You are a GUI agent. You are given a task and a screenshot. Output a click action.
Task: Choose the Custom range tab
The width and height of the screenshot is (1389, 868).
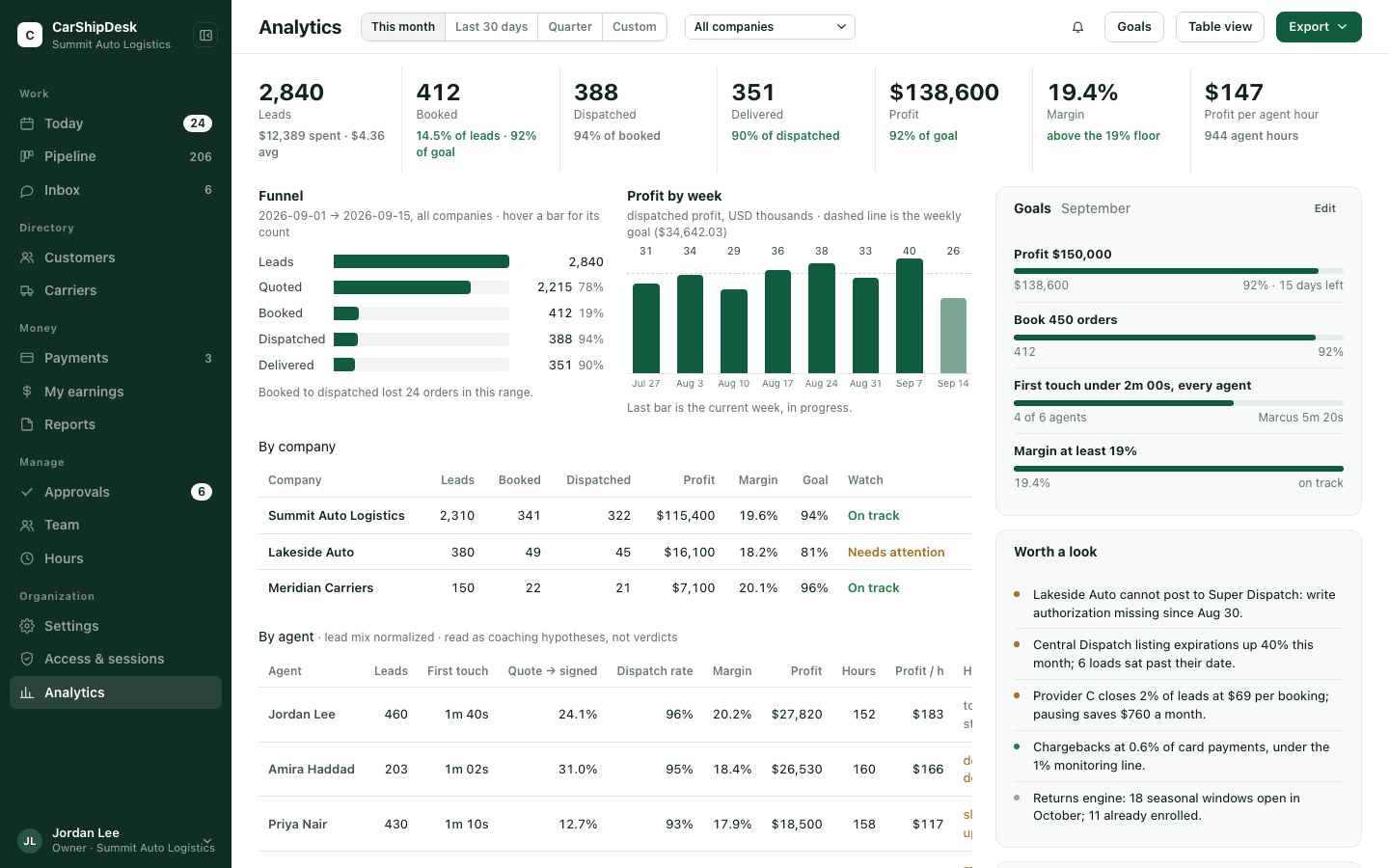point(635,27)
